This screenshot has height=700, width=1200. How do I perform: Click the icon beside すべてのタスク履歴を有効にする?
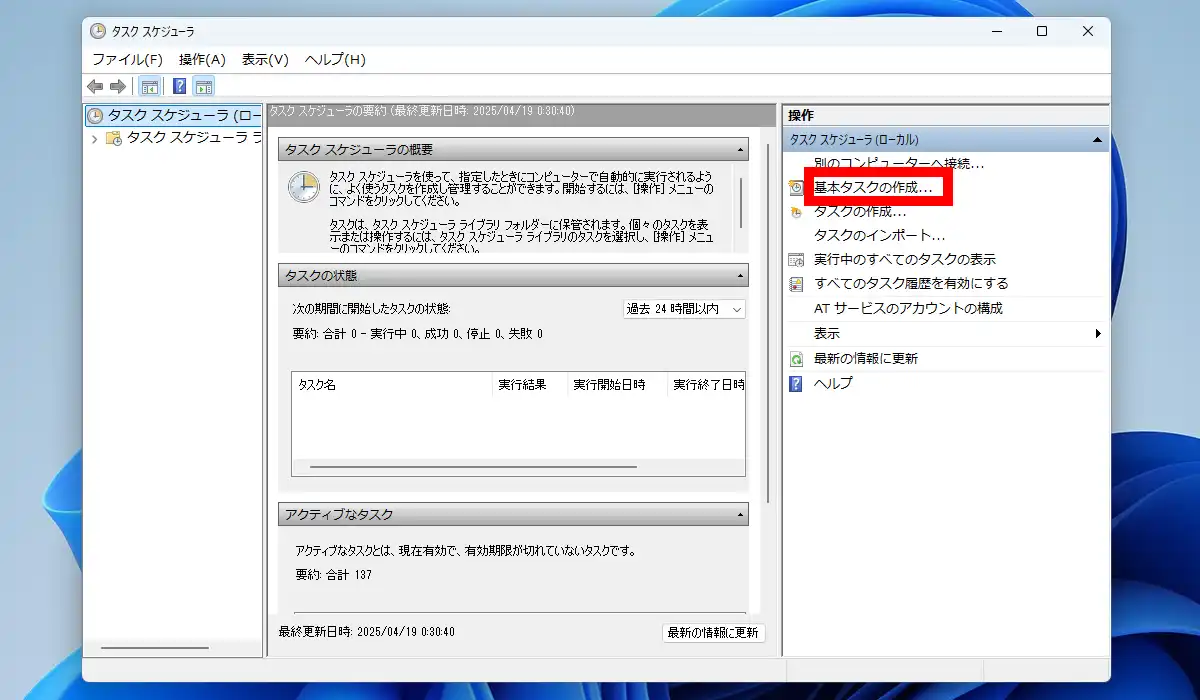pyautogui.click(x=796, y=284)
